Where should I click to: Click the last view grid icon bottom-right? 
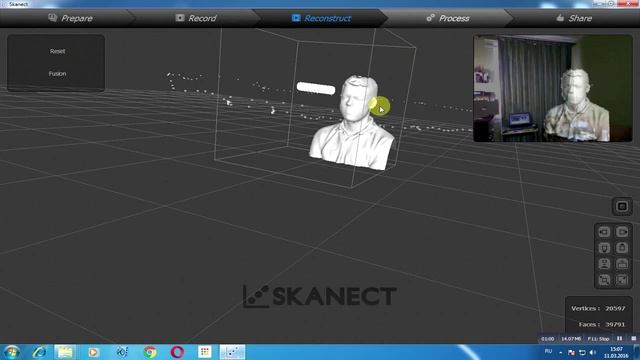coord(622,280)
